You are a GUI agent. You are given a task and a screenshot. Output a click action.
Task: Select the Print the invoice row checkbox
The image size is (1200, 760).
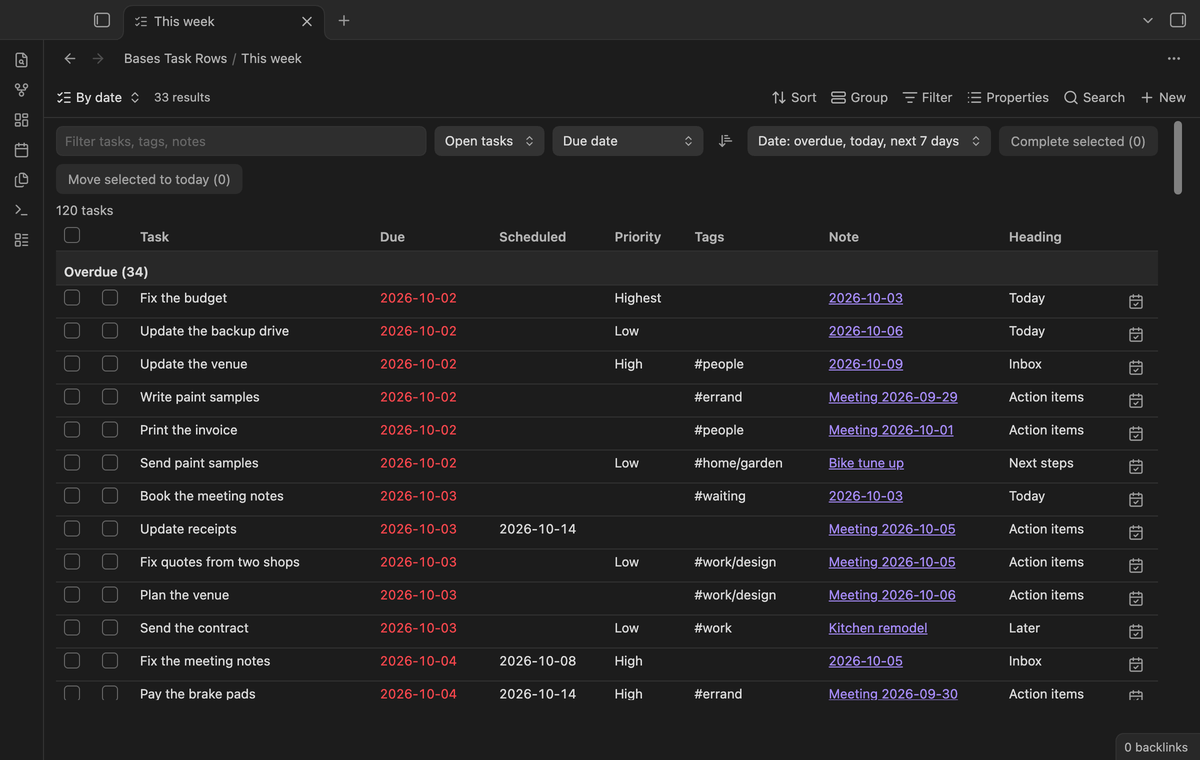72,429
